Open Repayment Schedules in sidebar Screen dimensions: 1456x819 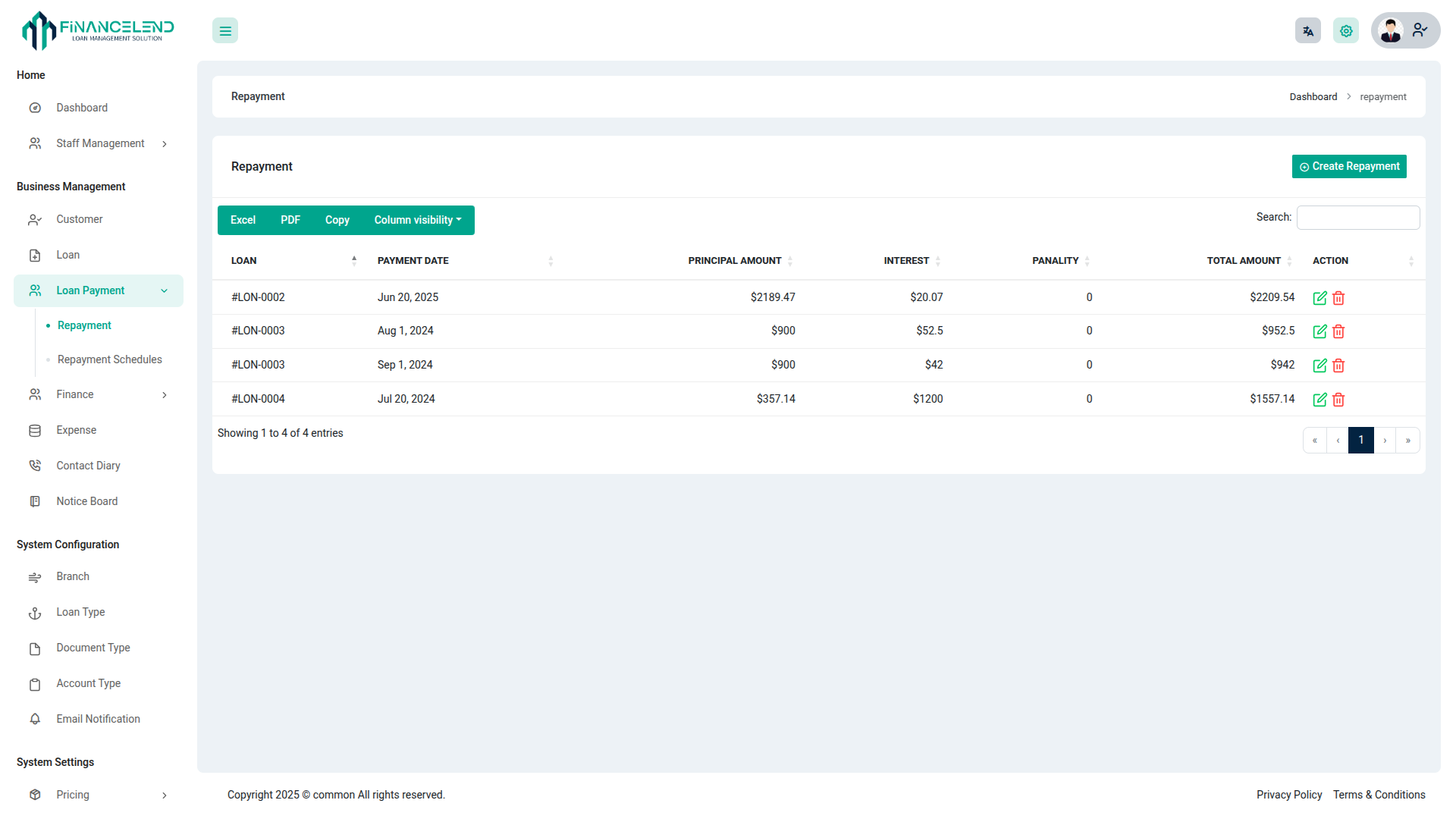tap(109, 359)
